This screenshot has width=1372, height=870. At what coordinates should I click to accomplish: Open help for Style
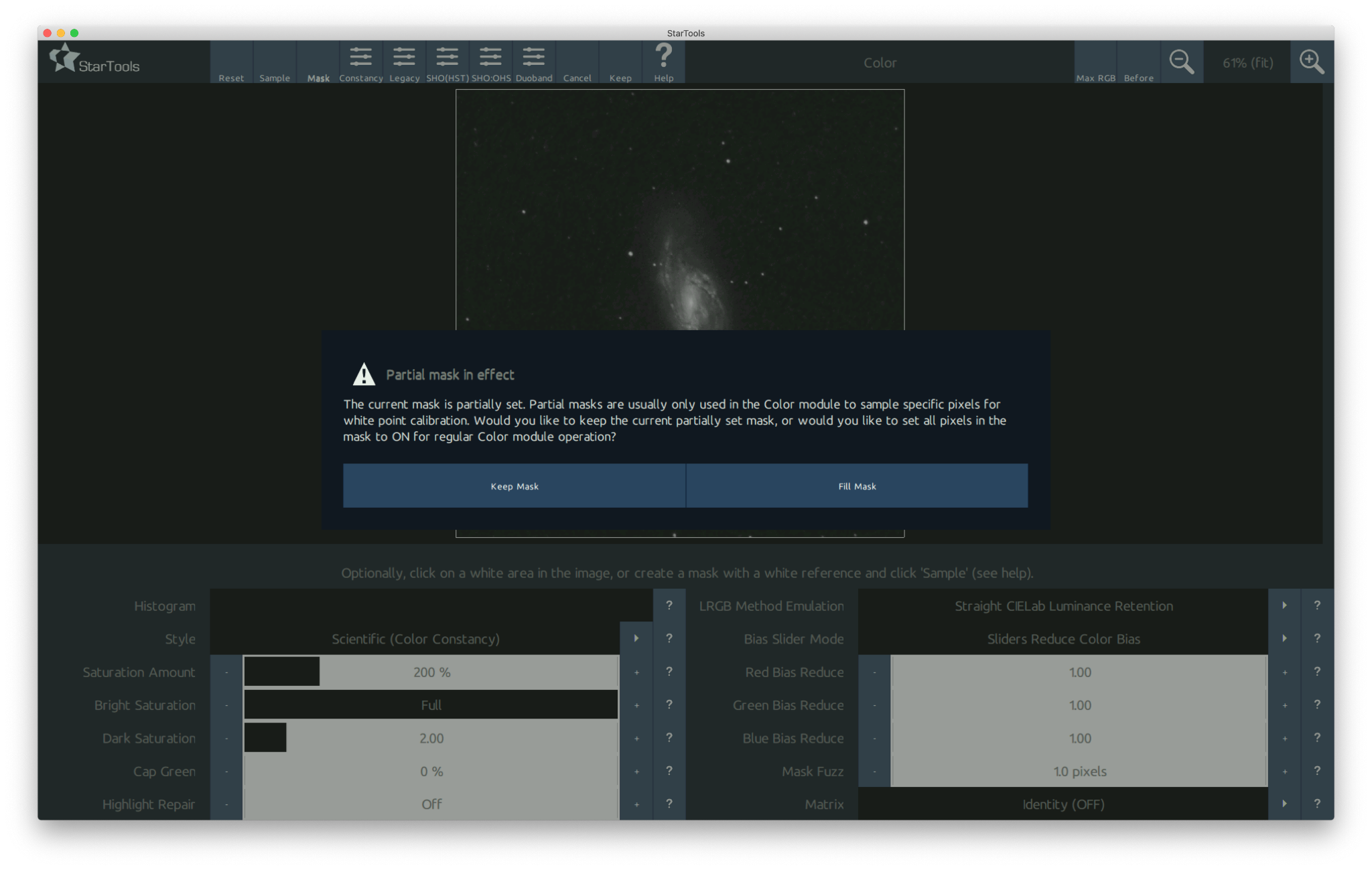coord(669,638)
